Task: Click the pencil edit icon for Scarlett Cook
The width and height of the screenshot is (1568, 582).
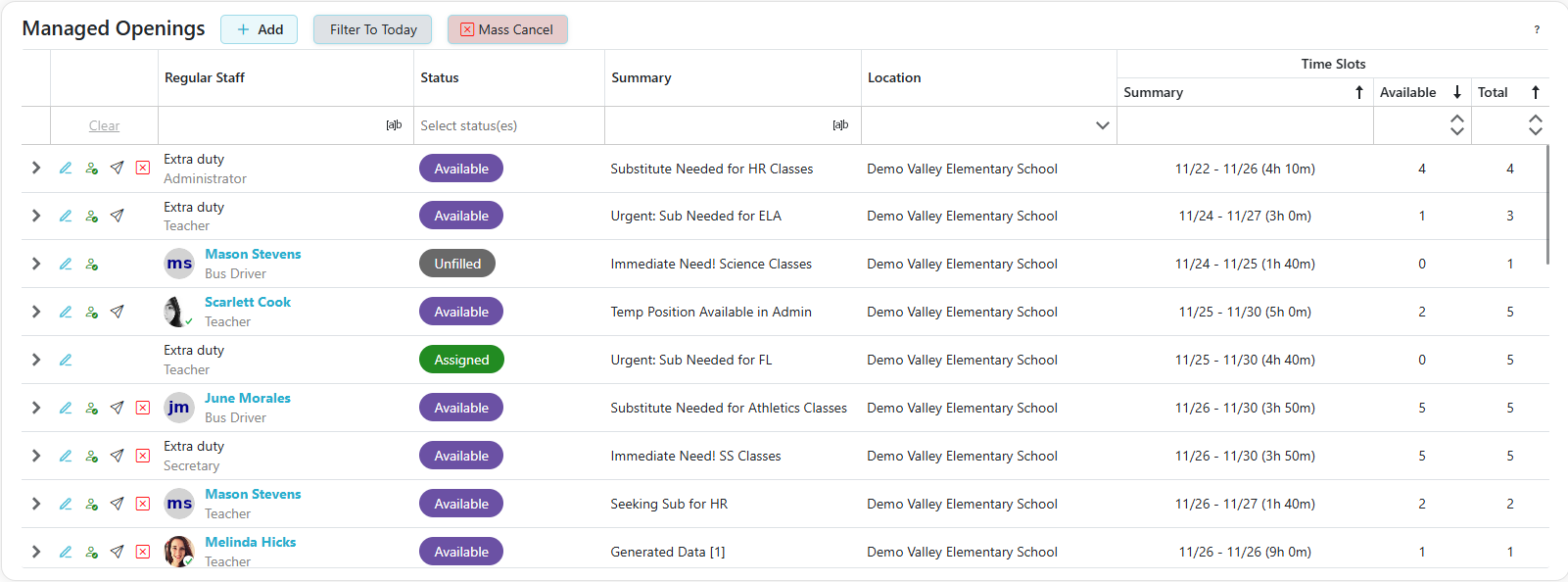Action: click(66, 312)
